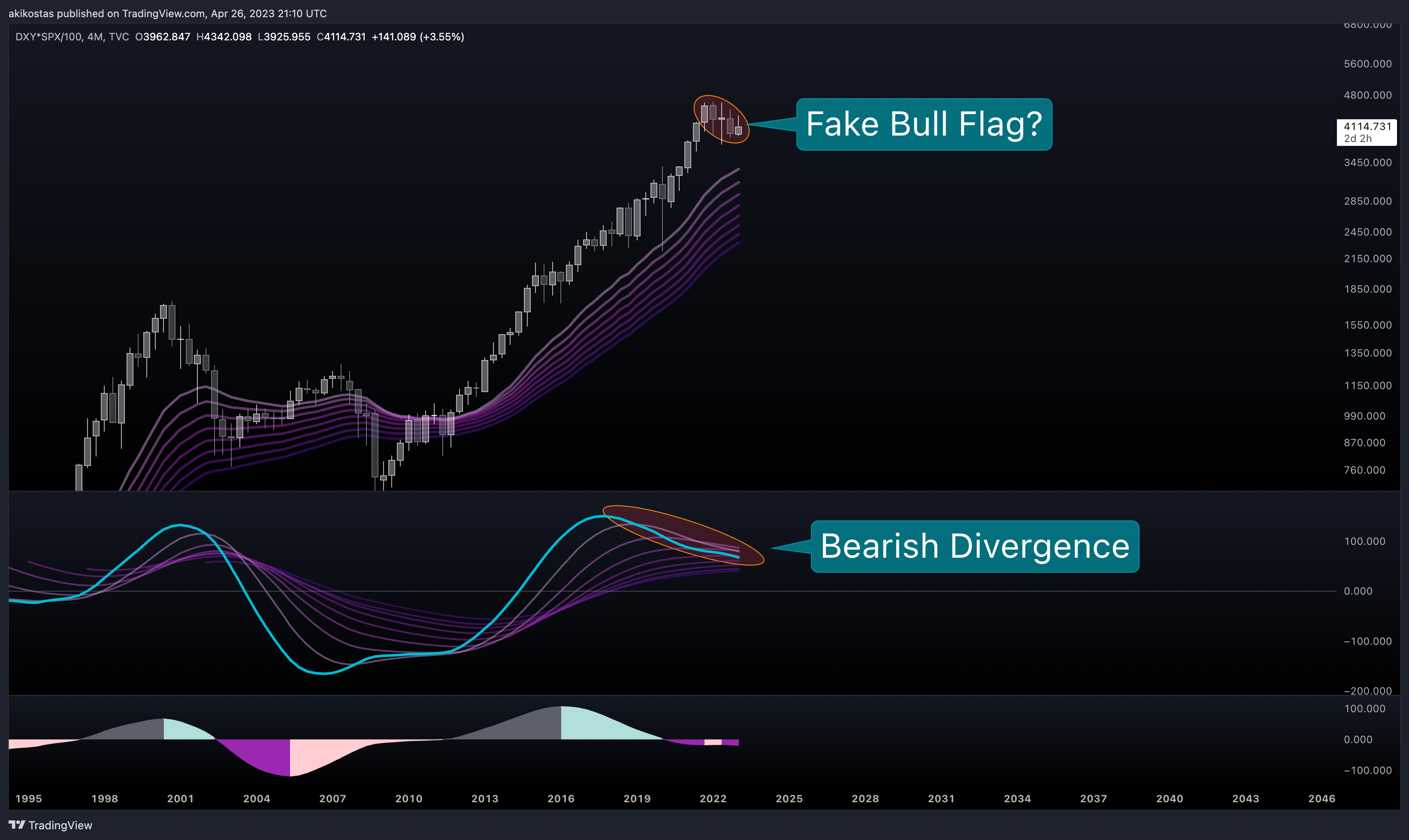Click the 5600.000 price axis label
This screenshot has height=840, width=1409.
point(1368,64)
